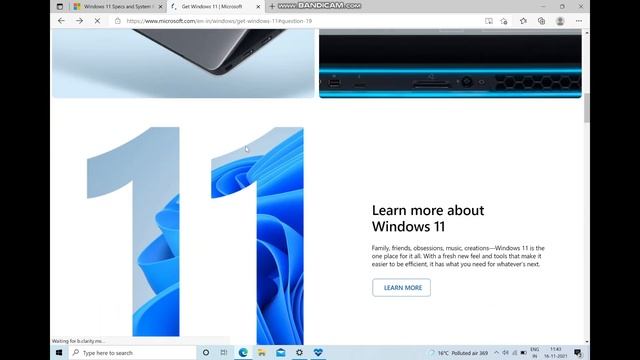
Task: Change ENG IN input language
Action: pos(535,353)
